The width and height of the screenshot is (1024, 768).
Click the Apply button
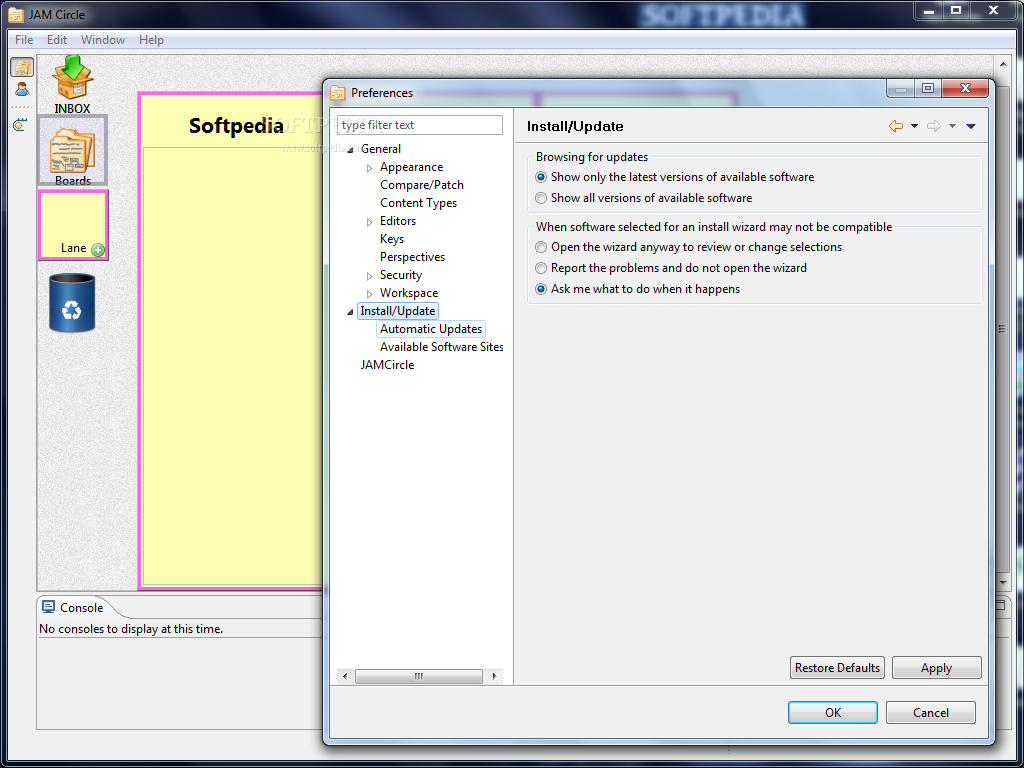coord(936,667)
